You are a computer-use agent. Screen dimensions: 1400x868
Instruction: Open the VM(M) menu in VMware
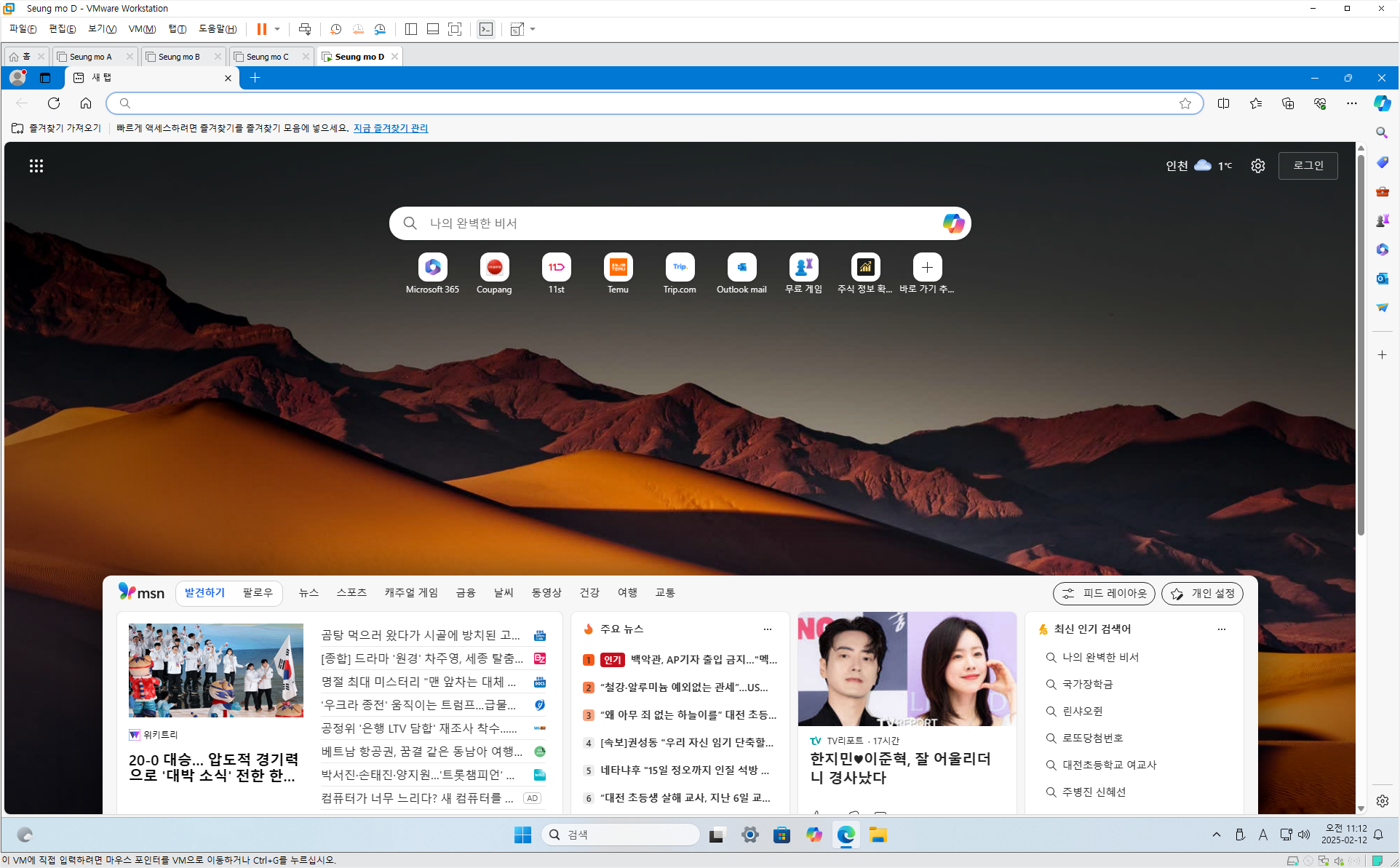point(142,29)
